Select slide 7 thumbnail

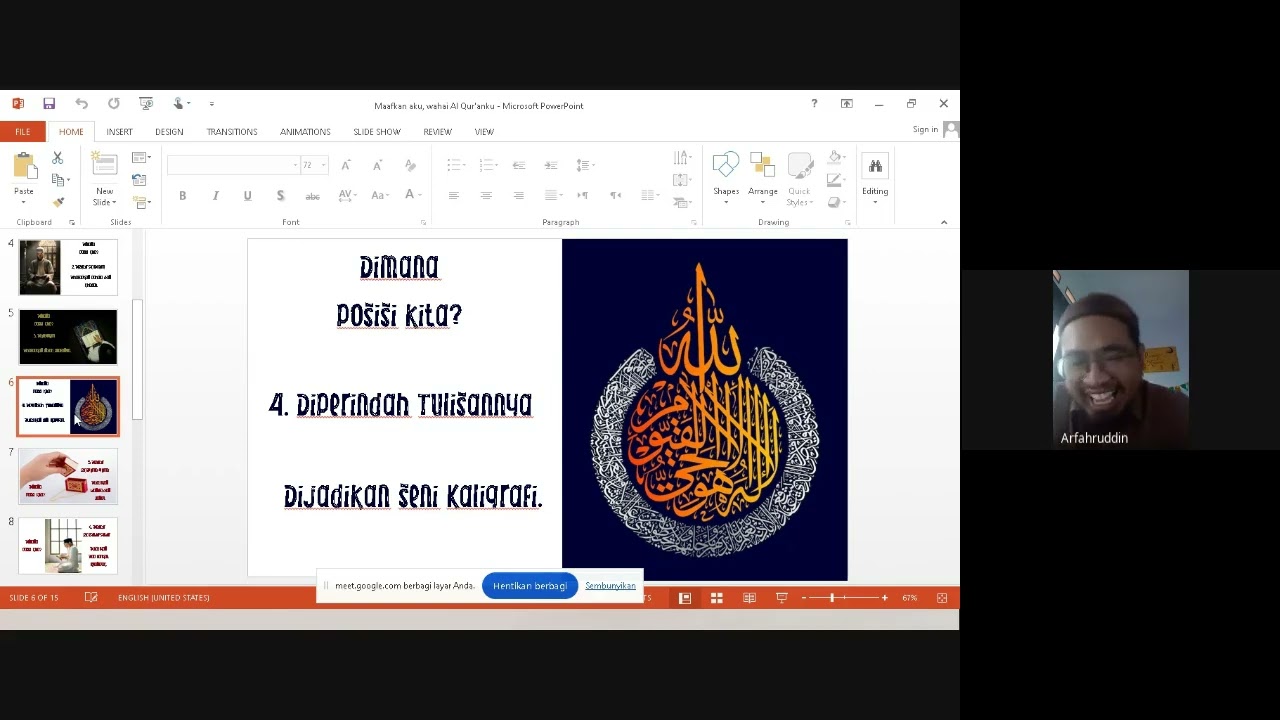click(68, 476)
